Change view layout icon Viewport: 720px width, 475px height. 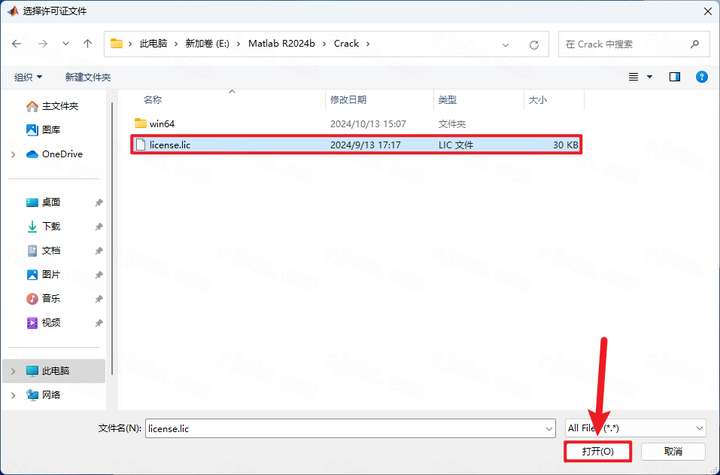pos(633,77)
